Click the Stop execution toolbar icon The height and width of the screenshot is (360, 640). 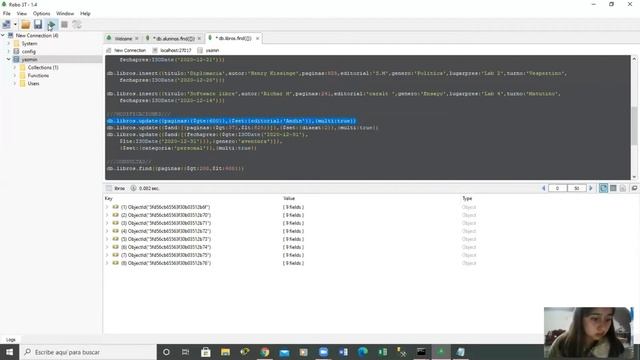64,25
